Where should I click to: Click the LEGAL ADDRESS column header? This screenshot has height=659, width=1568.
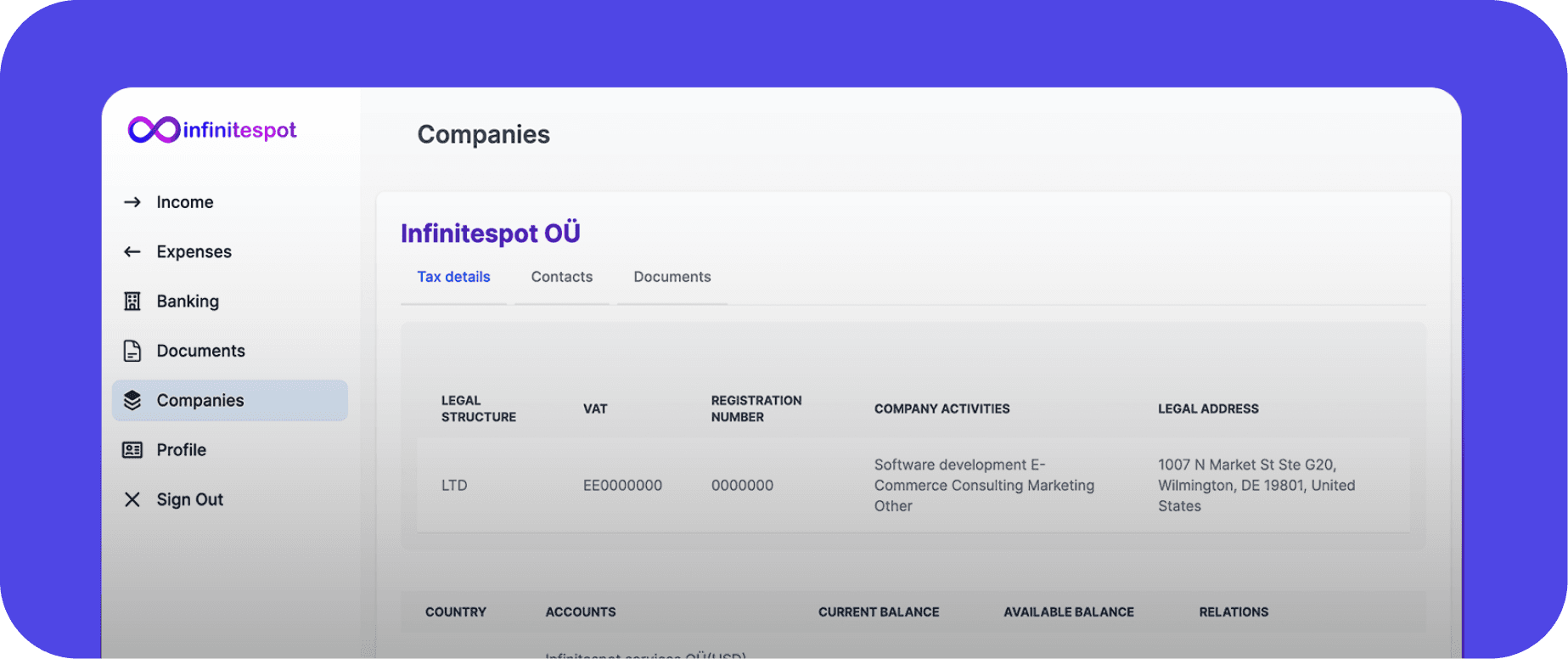click(x=1208, y=408)
